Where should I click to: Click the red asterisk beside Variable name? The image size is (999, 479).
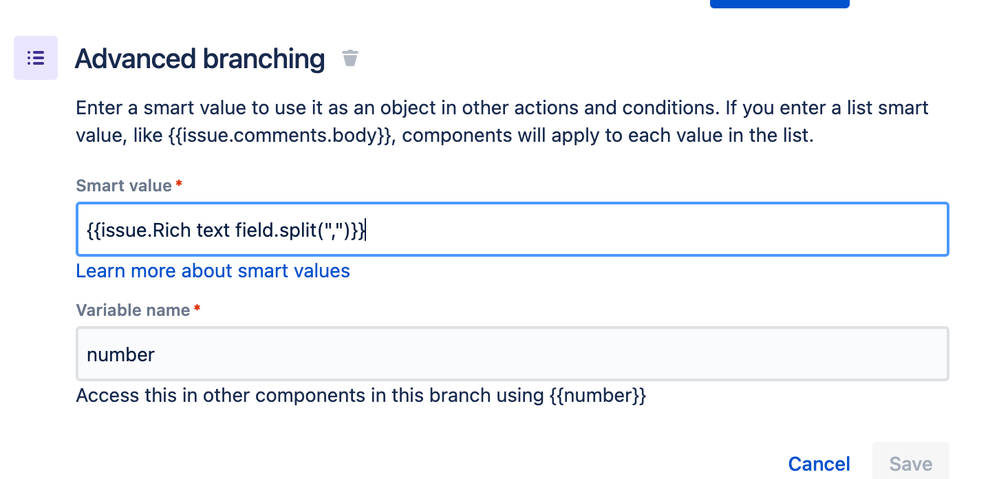197,309
